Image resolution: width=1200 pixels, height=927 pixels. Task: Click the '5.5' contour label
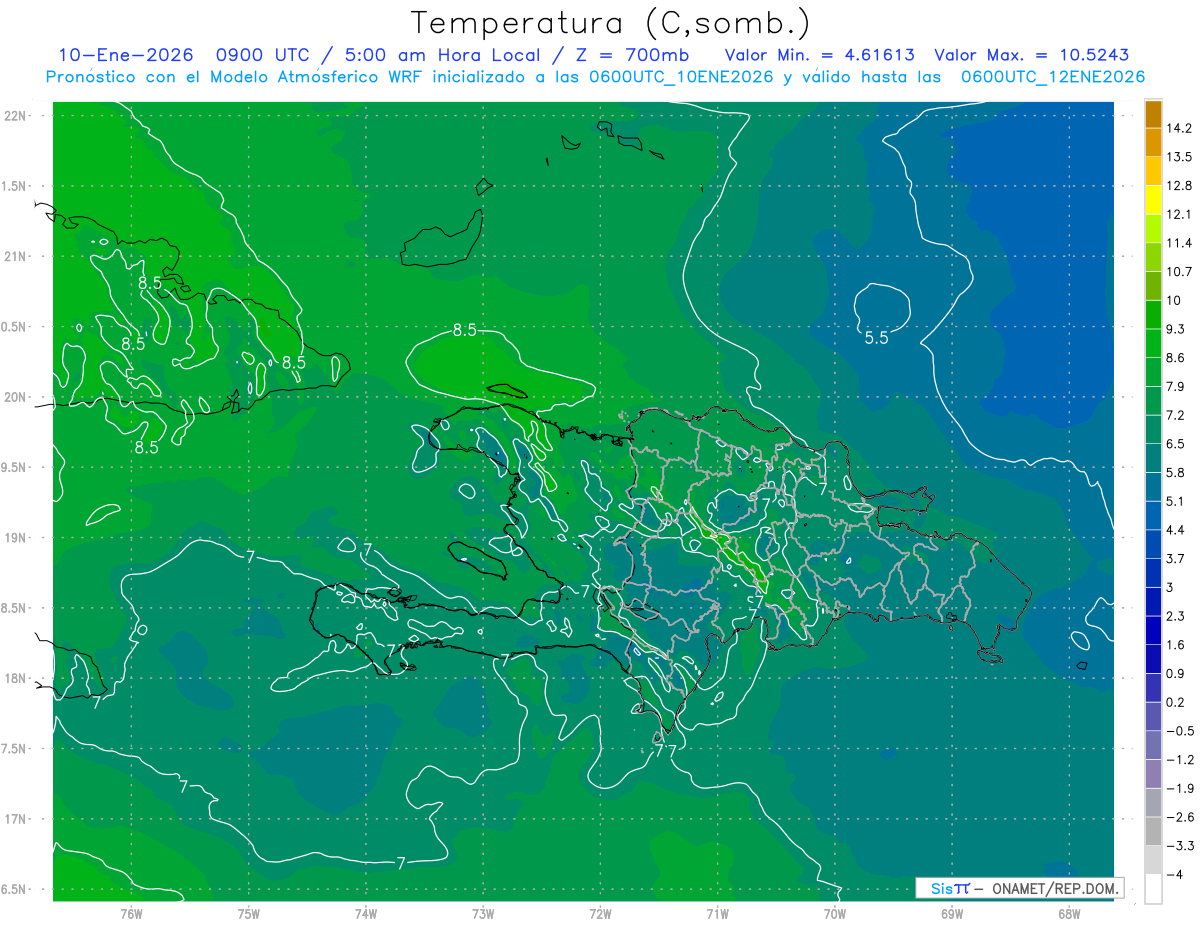tap(876, 338)
